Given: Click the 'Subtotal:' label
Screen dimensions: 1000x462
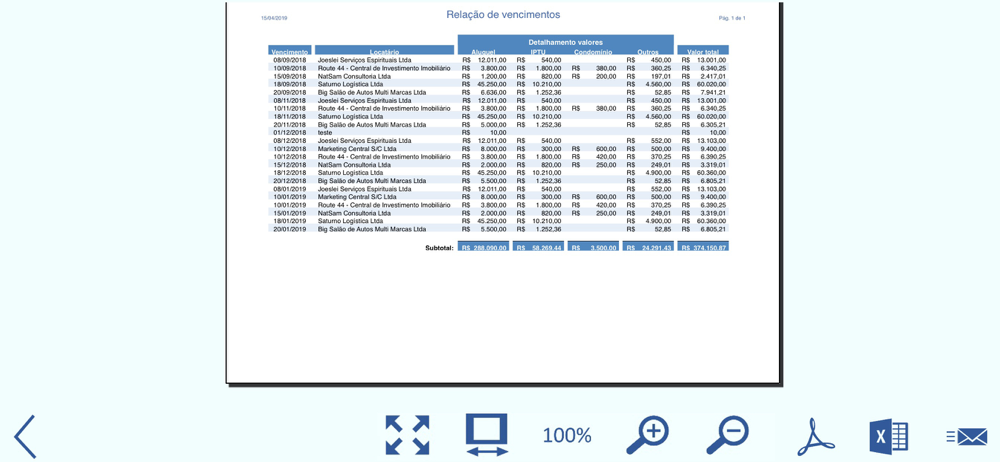Looking at the screenshot, I should click(439, 248).
